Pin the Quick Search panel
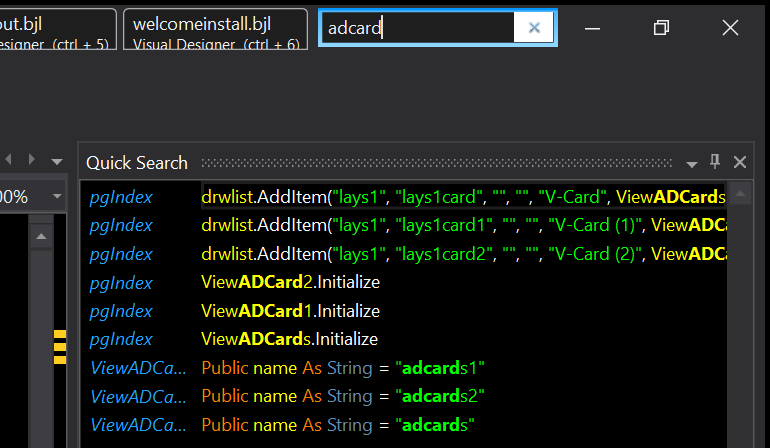The width and height of the screenshot is (770, 448). tap(715, 162)
